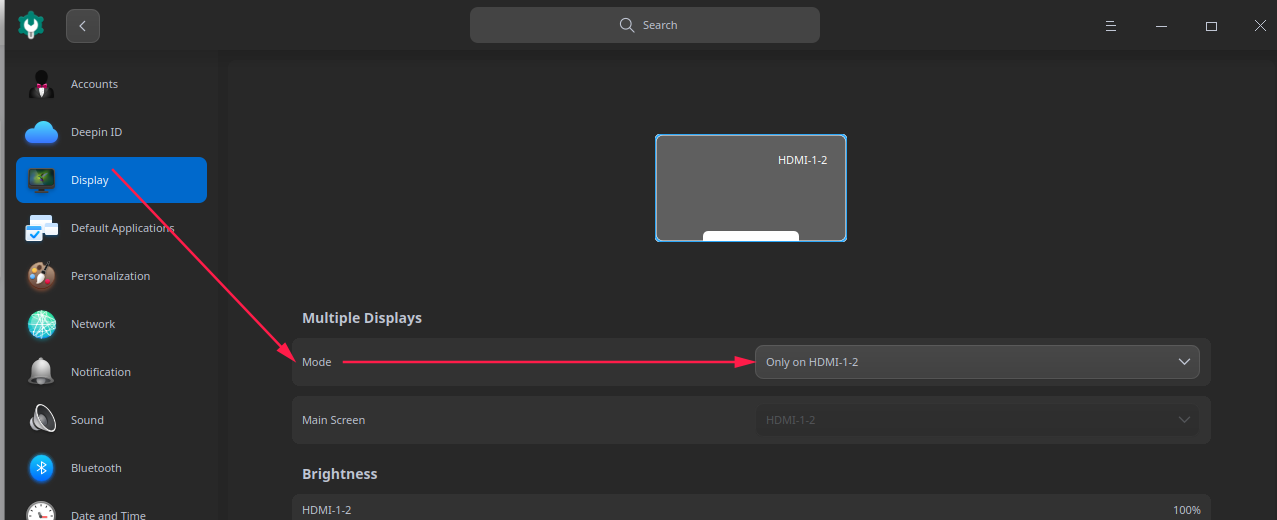Viewport: 1277px width, 520px height.
Task: Go back with the arrow button
Action: [83, 26]
